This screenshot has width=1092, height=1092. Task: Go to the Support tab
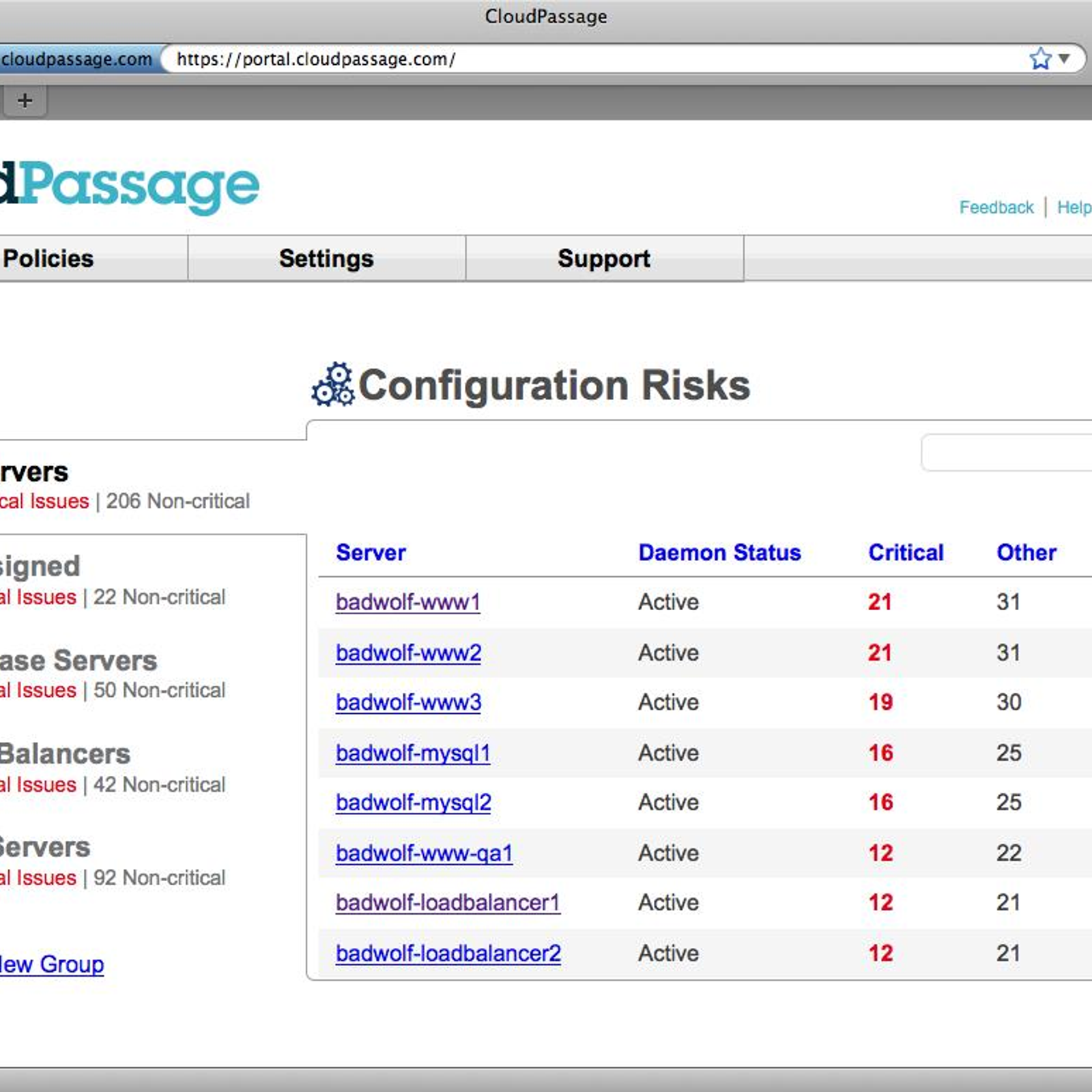[x=604, y=258]
